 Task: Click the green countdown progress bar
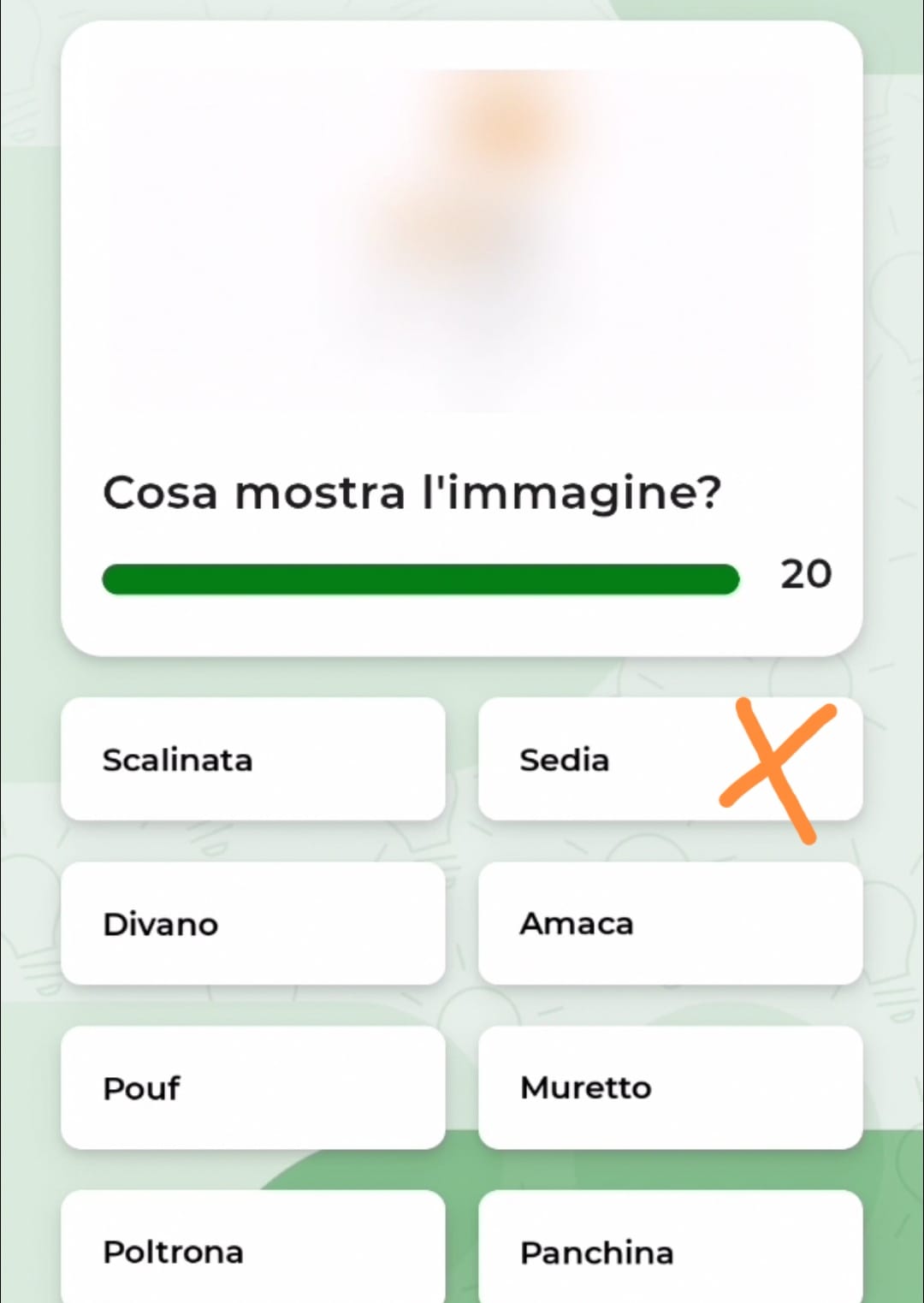420,579
